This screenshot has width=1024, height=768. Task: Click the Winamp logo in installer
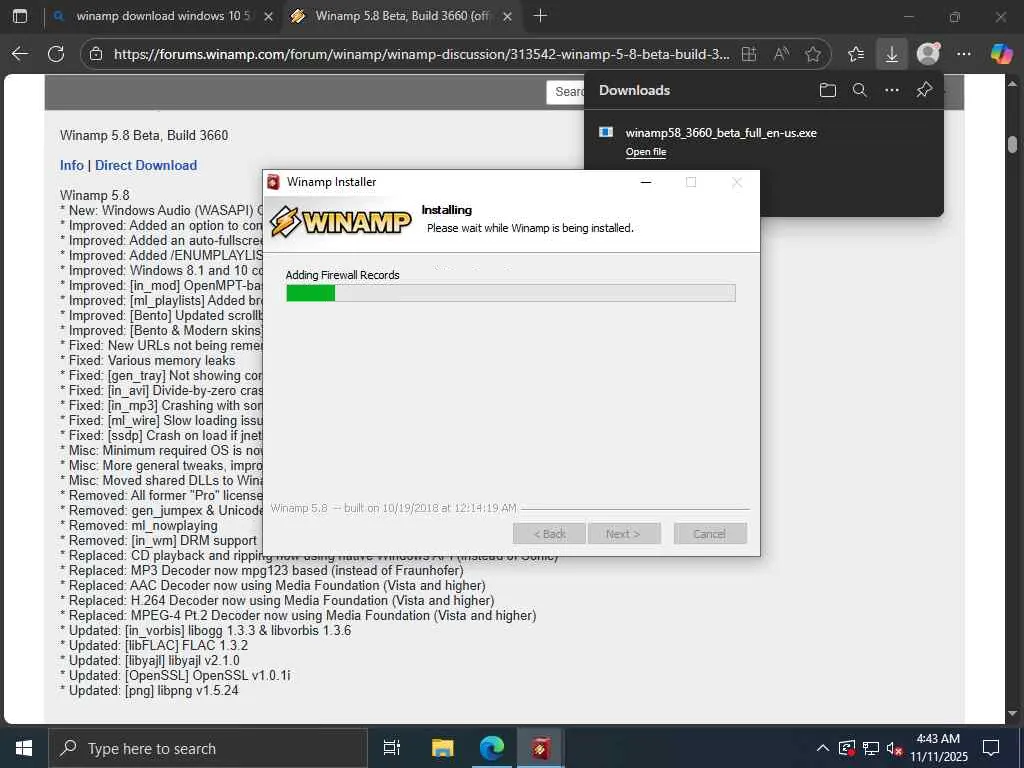click(342, 221)
